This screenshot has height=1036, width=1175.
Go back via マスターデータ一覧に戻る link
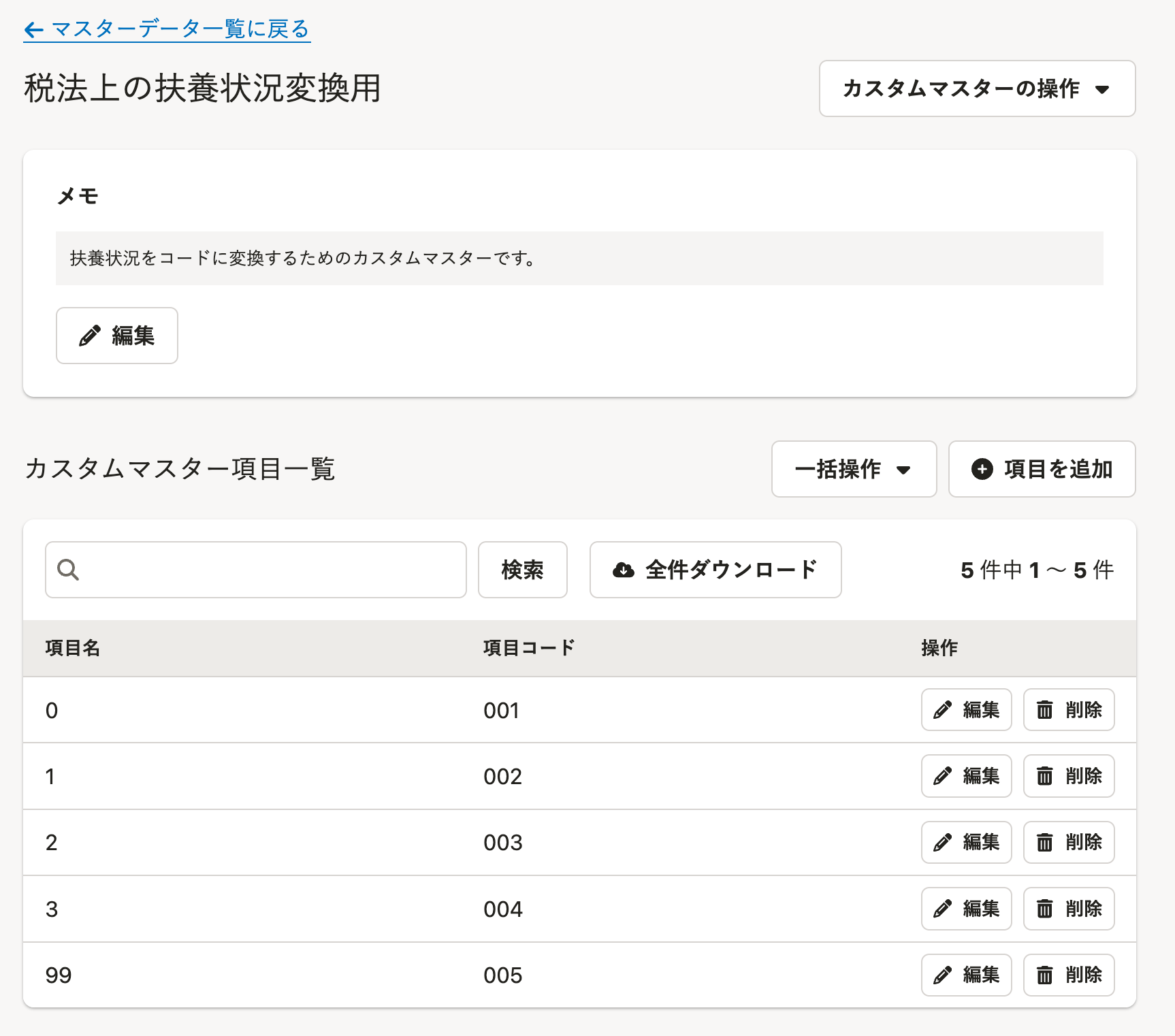(x=180, y=29)
